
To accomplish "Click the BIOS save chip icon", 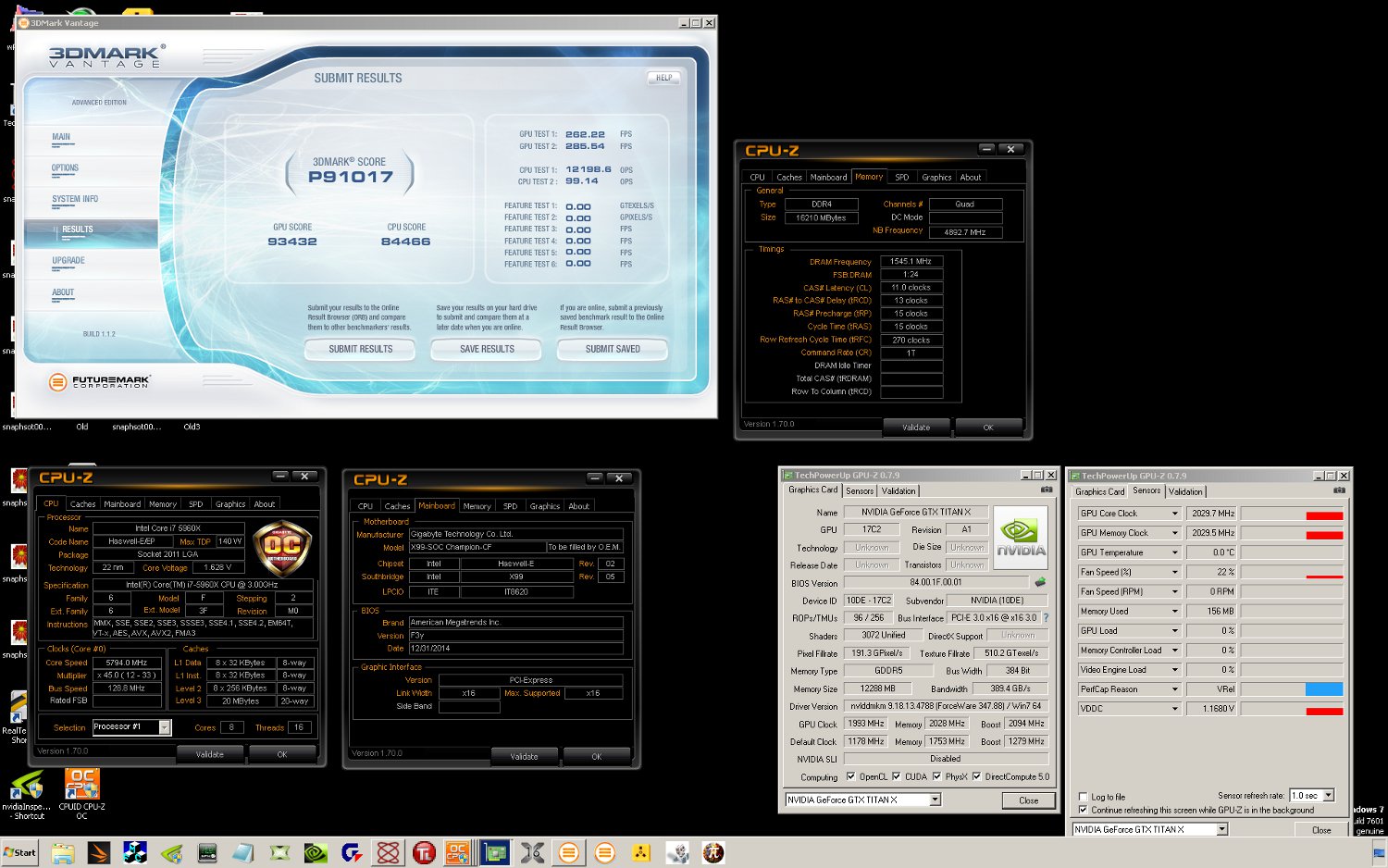I will pos(1040,583).
